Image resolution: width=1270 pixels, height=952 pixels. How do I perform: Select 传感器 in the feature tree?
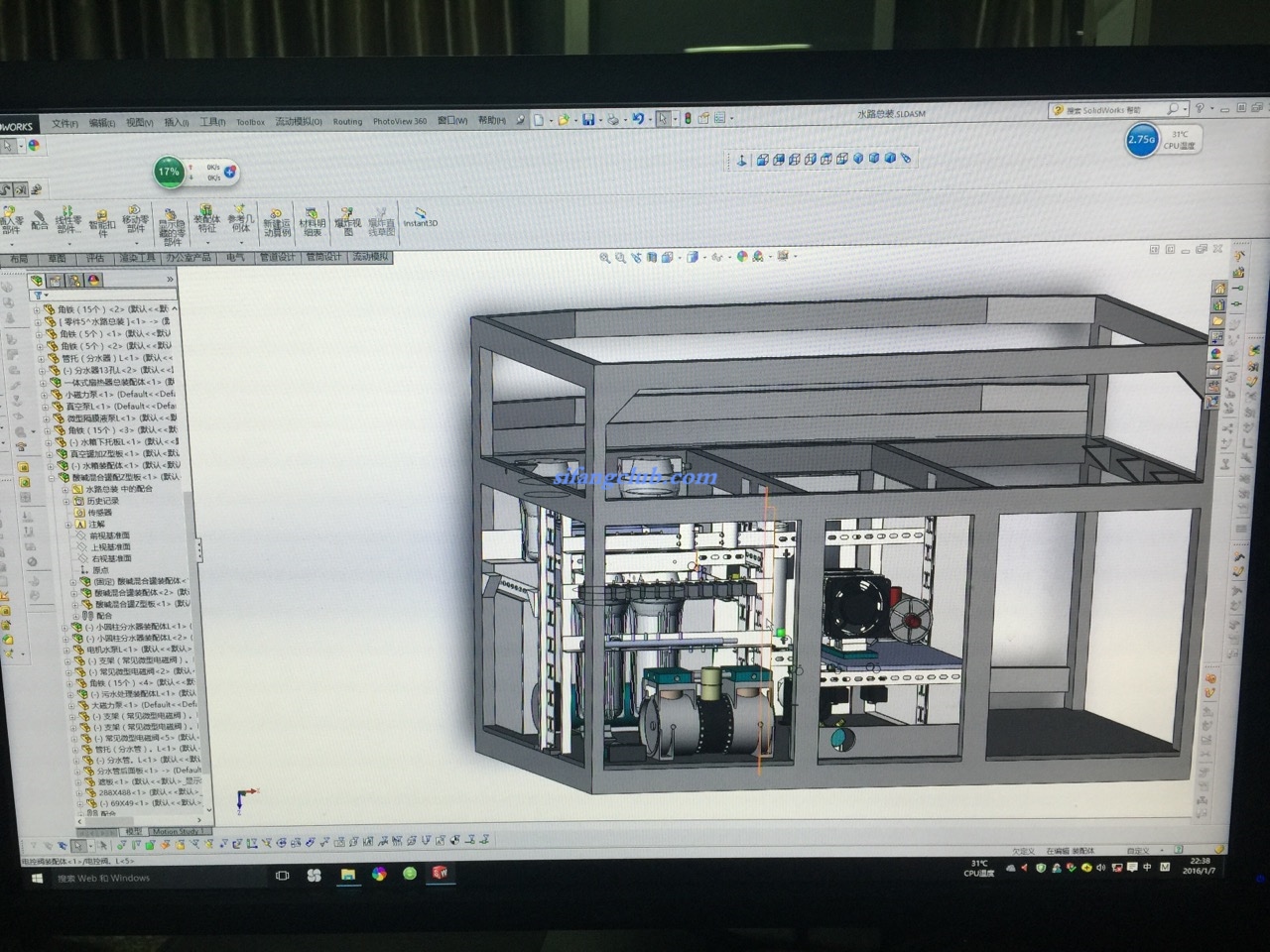coord(99,513)
